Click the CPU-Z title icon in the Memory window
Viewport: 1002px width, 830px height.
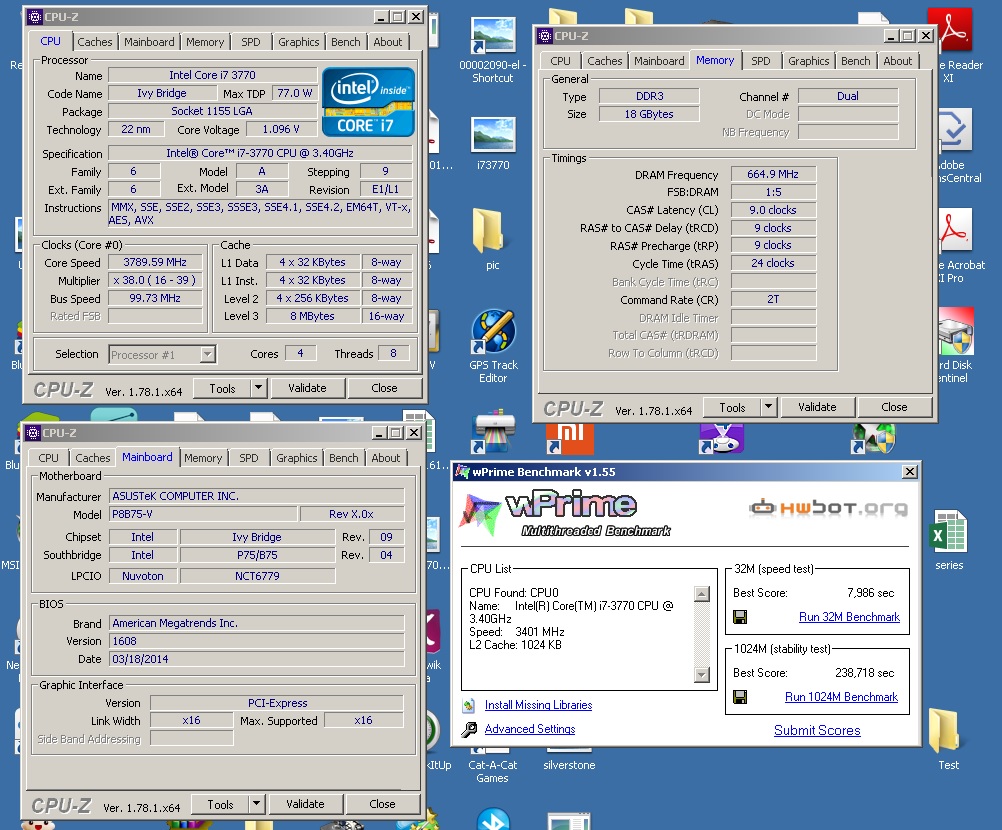(x=545, y=36)
